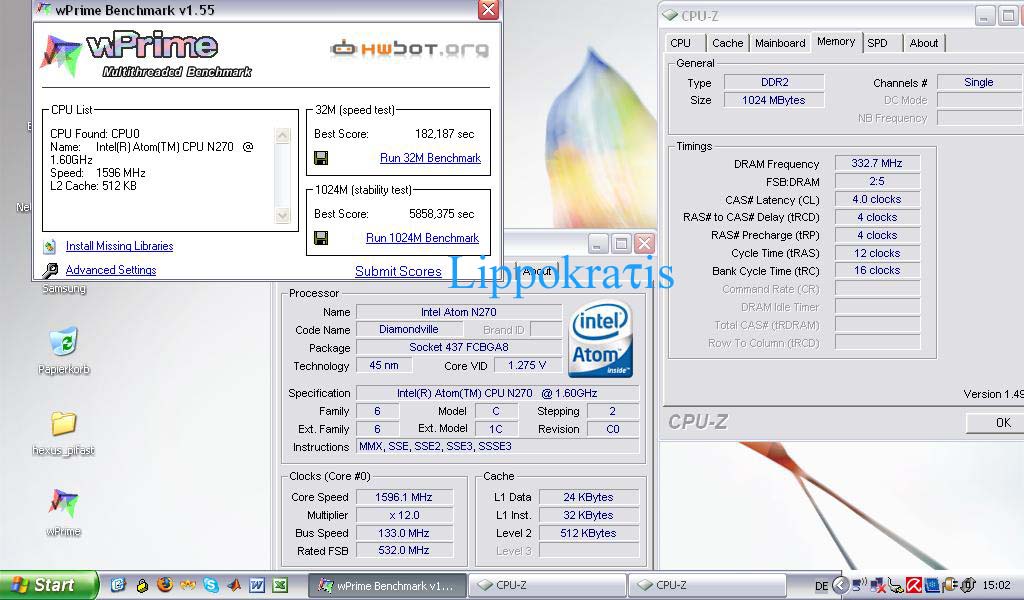Click the Install Missing Libraries link
The image size is (1024, 600).
[x=120, y=246]
